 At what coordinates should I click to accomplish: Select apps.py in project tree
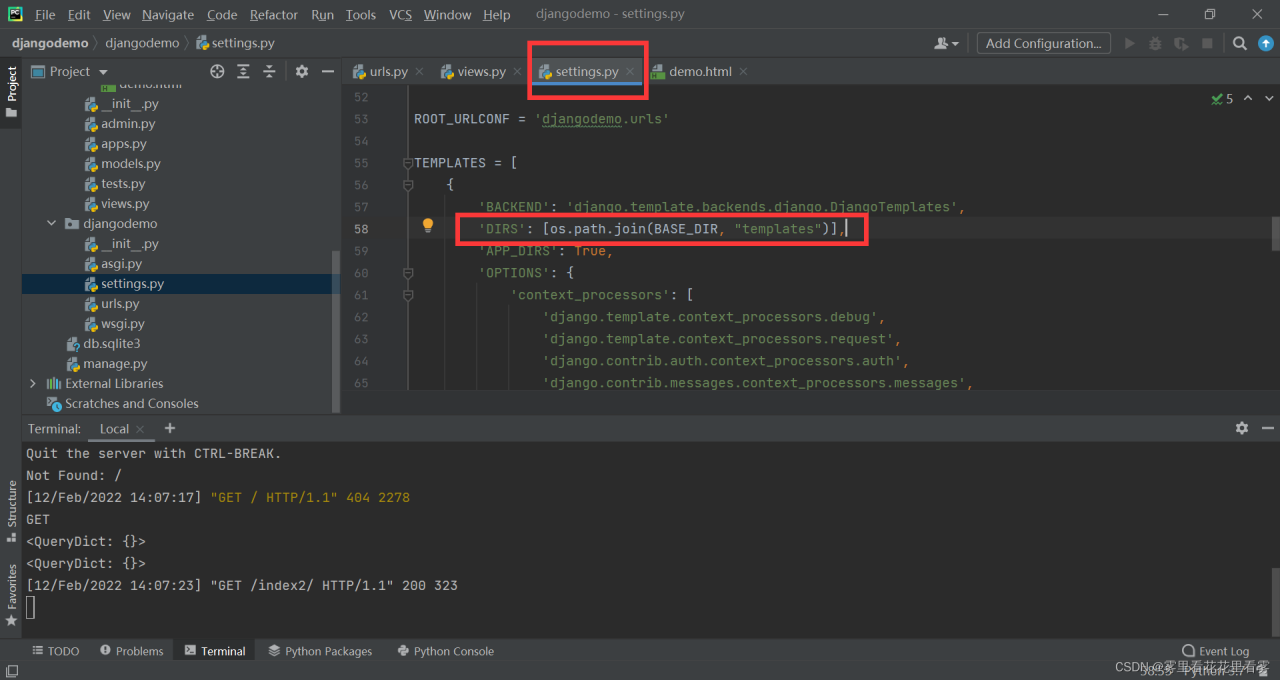(123, 143)
